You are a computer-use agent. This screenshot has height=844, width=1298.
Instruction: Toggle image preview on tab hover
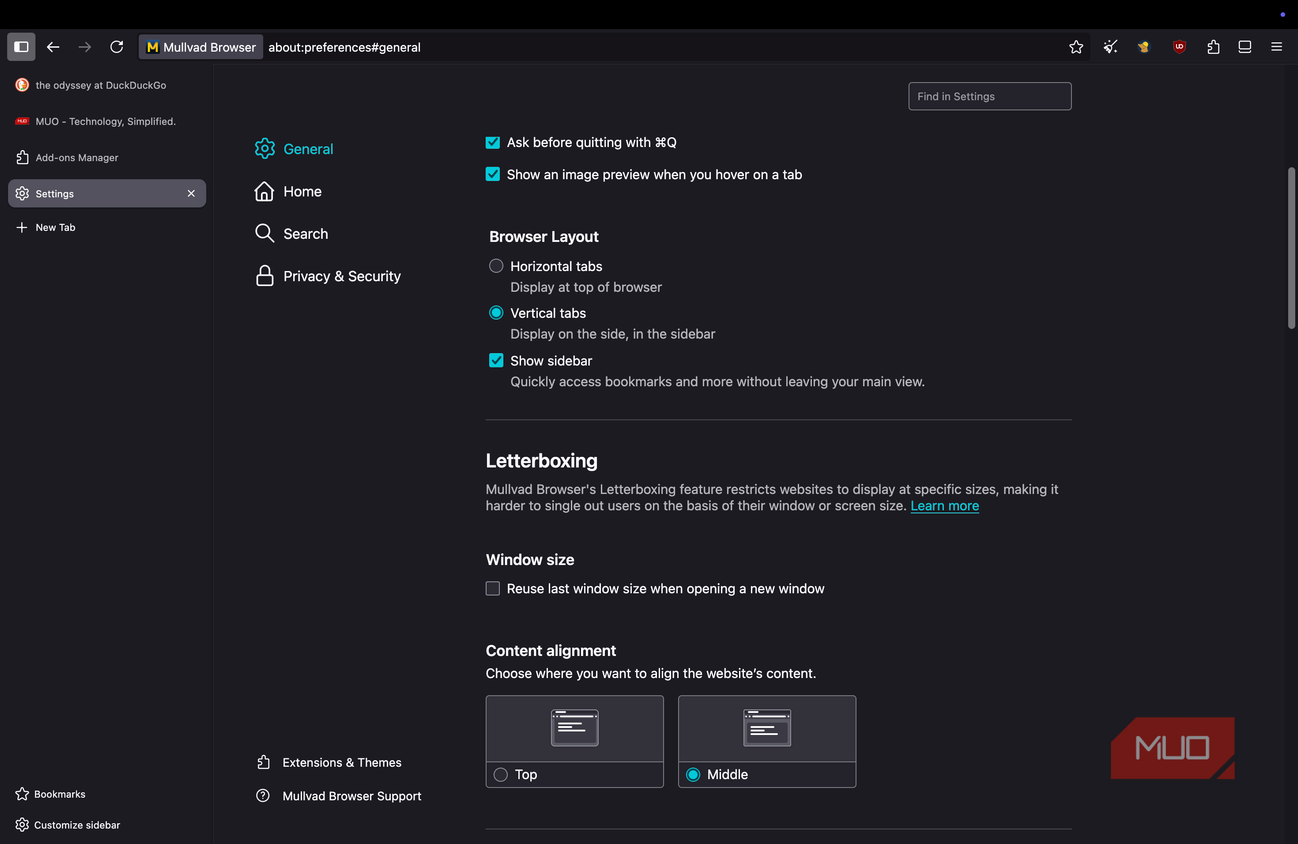[x=493, y=174]
